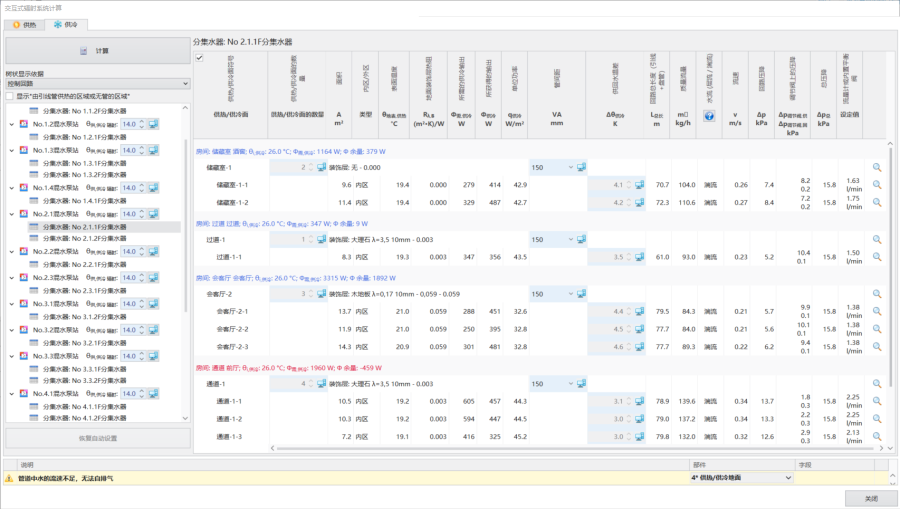Viewport: 900px width, 509px height.
Task: Click the warning message 管道中水的流速不足
Action: pyautogui.click(x=65, y=478)
